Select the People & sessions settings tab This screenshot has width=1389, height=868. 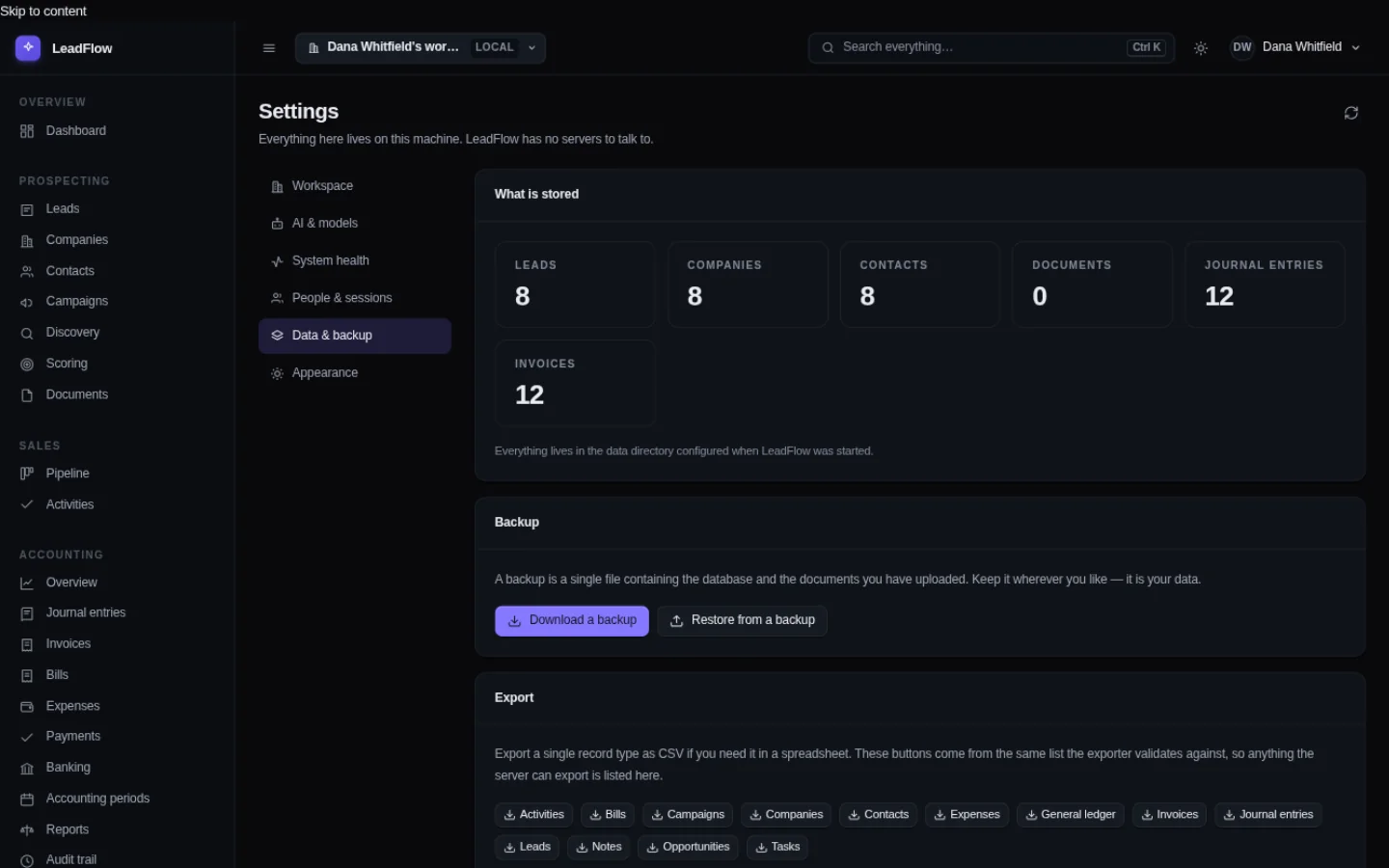point(355,299)
